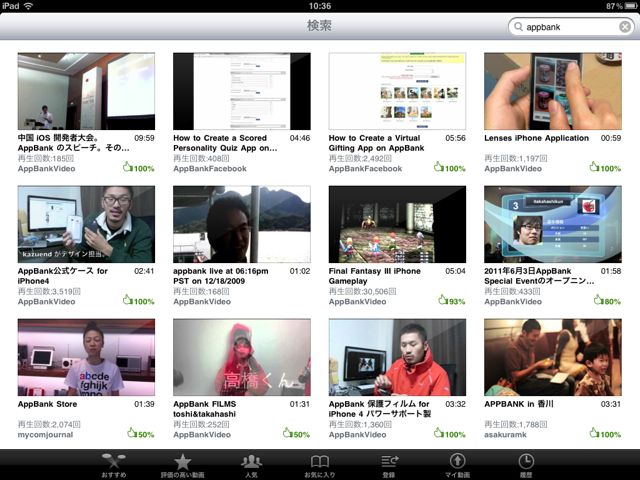Open the 中国 iOS 開発者大会 video thumbnail
The image size is (640, 480).
(x=86, y=91)
